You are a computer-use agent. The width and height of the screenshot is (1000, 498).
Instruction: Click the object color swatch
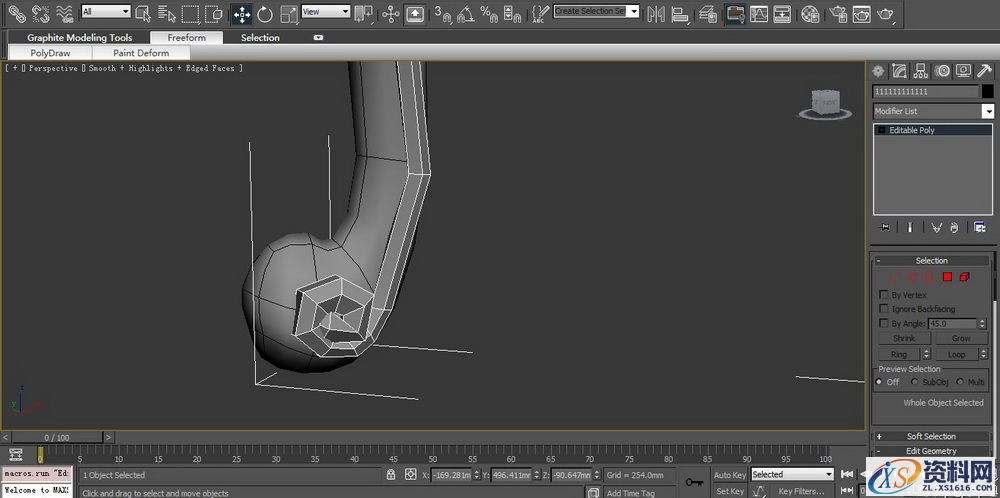(987, 91)
